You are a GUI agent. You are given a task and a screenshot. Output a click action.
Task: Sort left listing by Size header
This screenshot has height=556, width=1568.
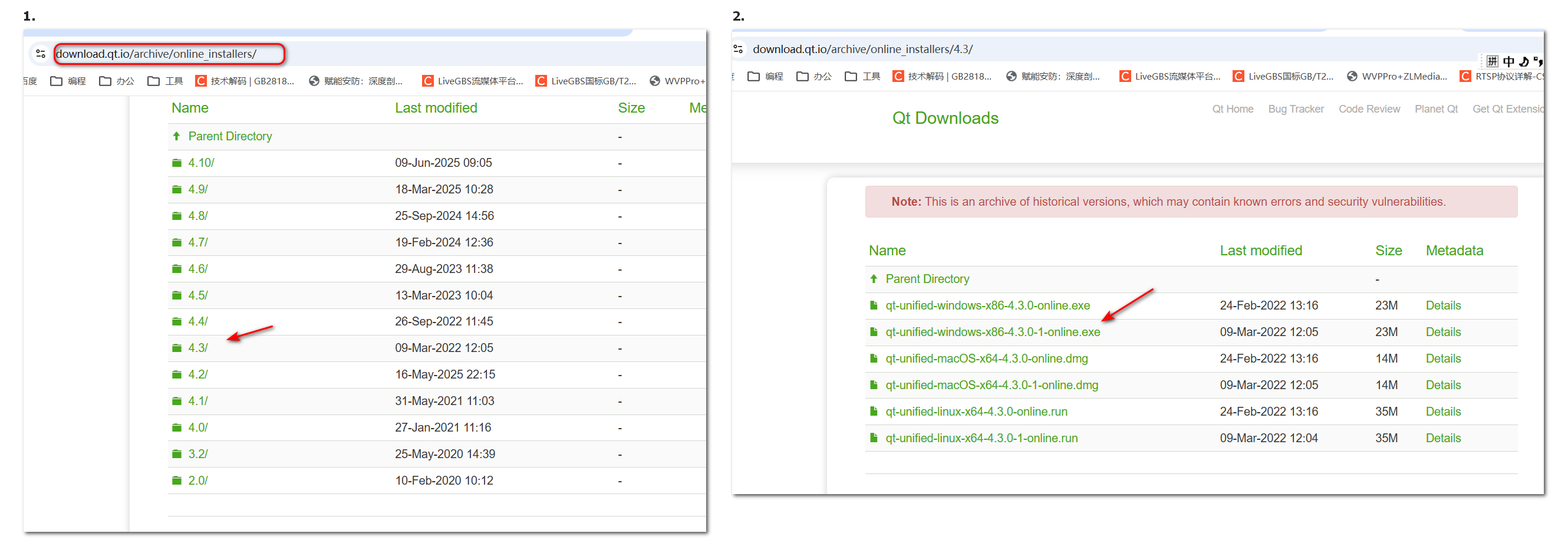point(631,108)
